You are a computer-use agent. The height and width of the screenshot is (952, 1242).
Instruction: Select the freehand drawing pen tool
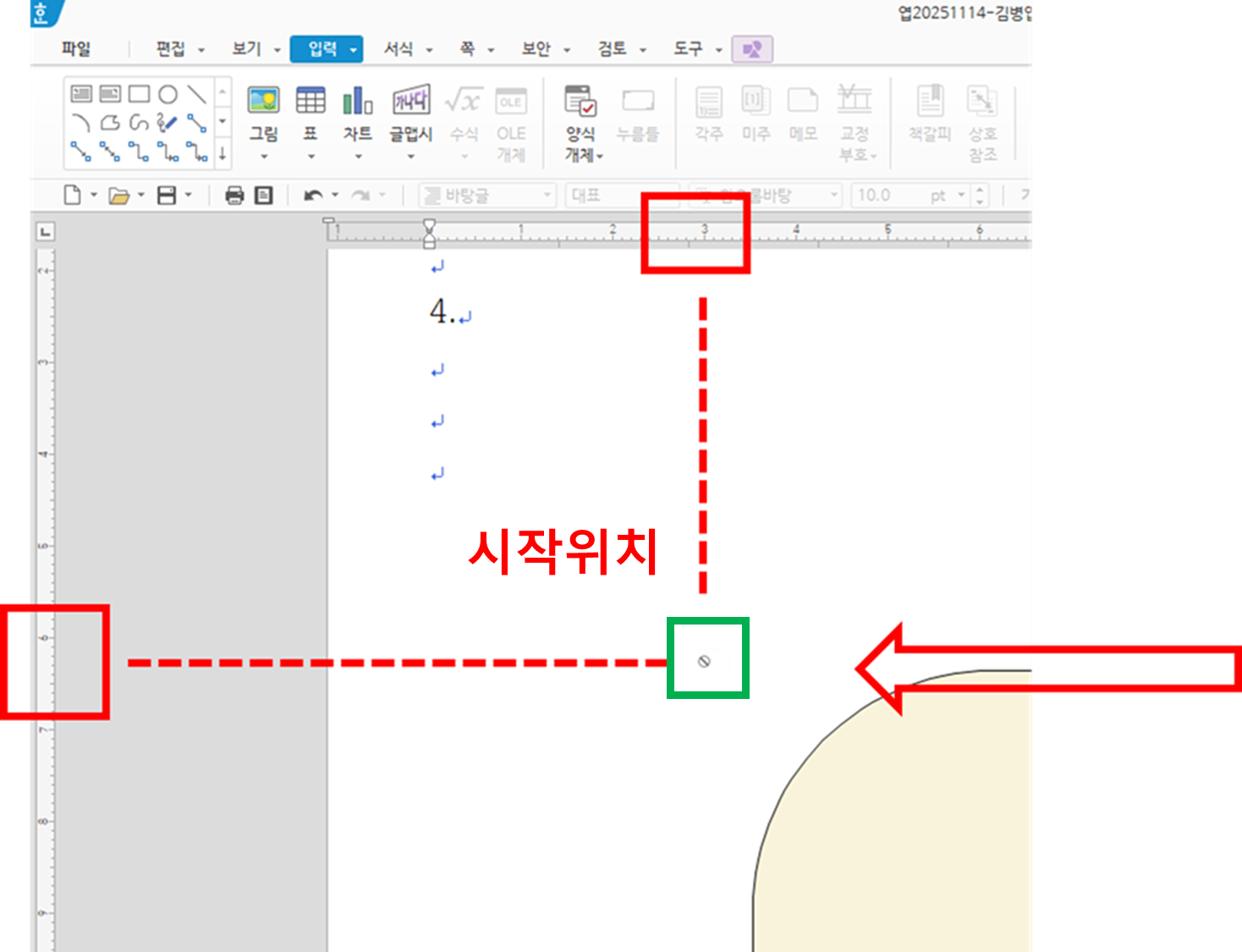(x=168, y=123)
